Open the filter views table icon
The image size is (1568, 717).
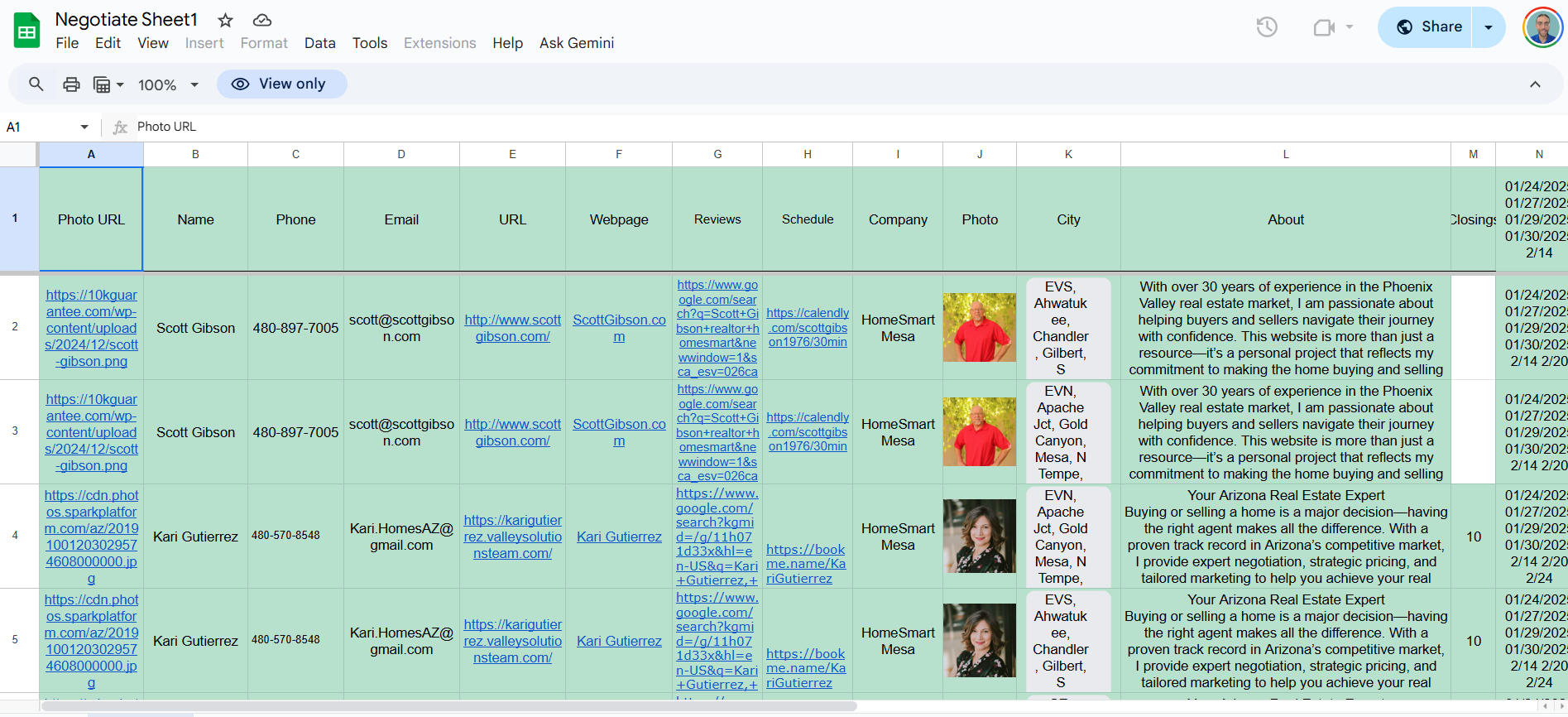pos(108,84)
